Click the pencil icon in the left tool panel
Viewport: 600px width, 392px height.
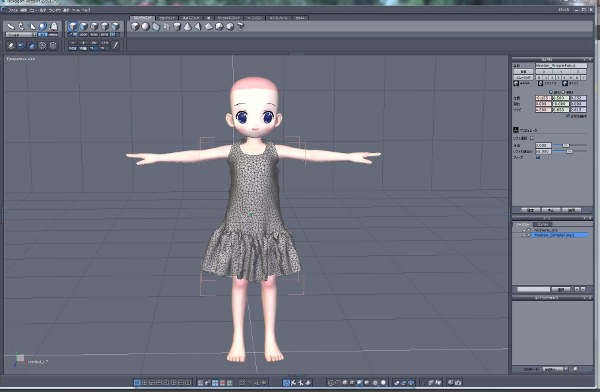tap(116, 45)
